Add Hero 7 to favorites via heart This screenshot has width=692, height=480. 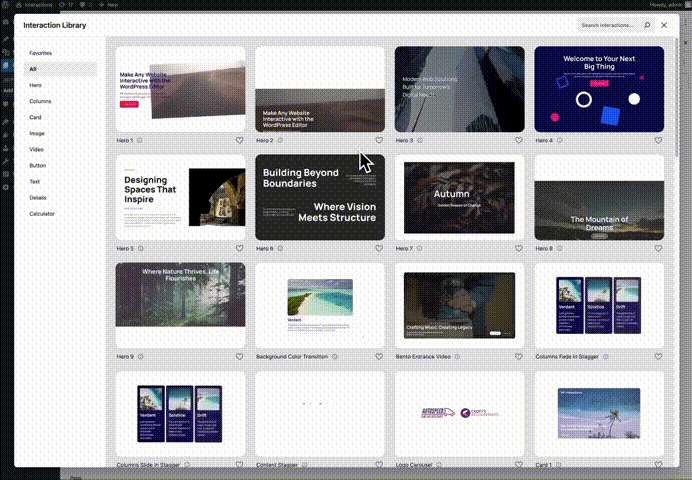click(x=518, y=248)
